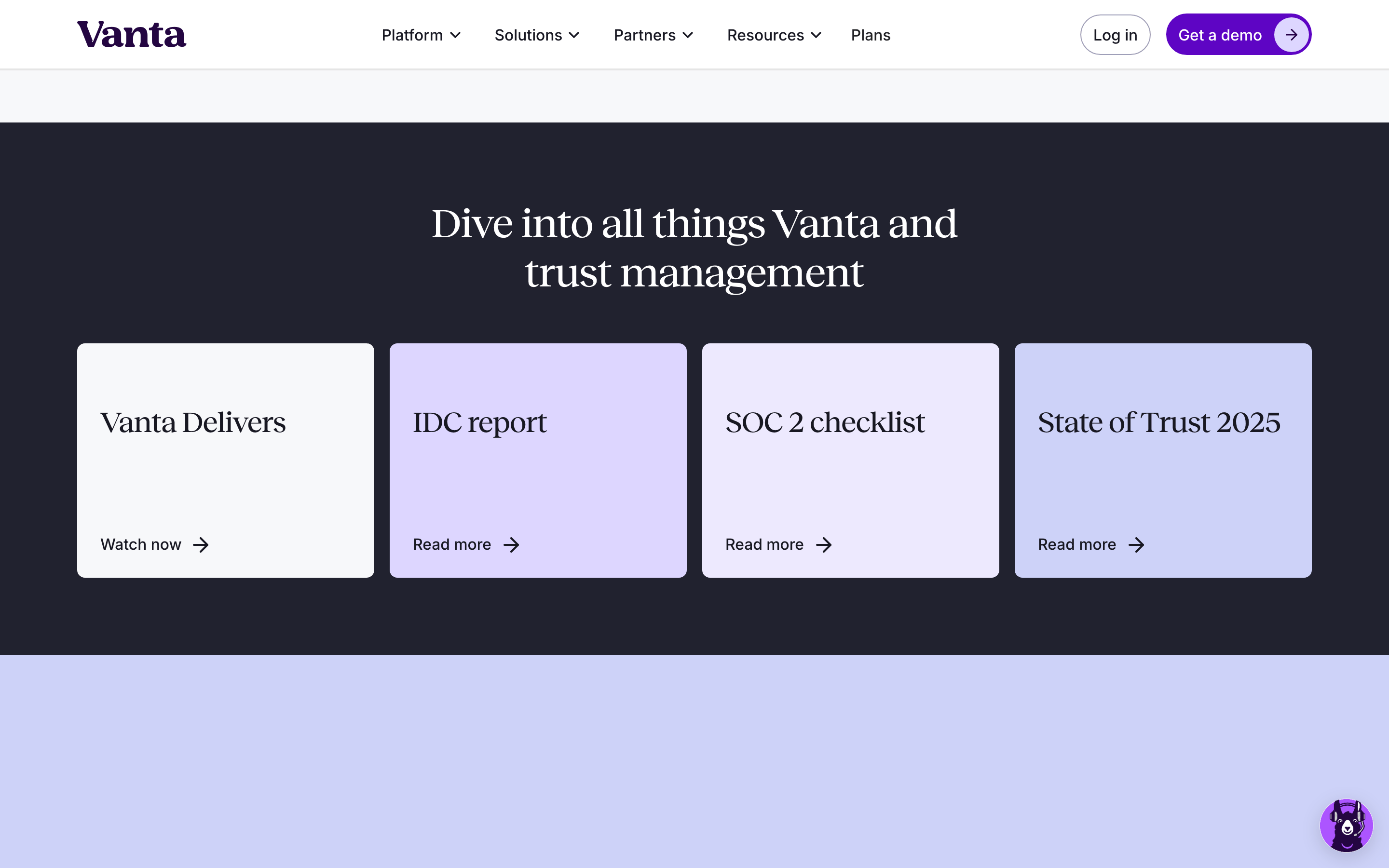Open the Platform menu
Screen dimensions: 1389x868
(421, 35)
